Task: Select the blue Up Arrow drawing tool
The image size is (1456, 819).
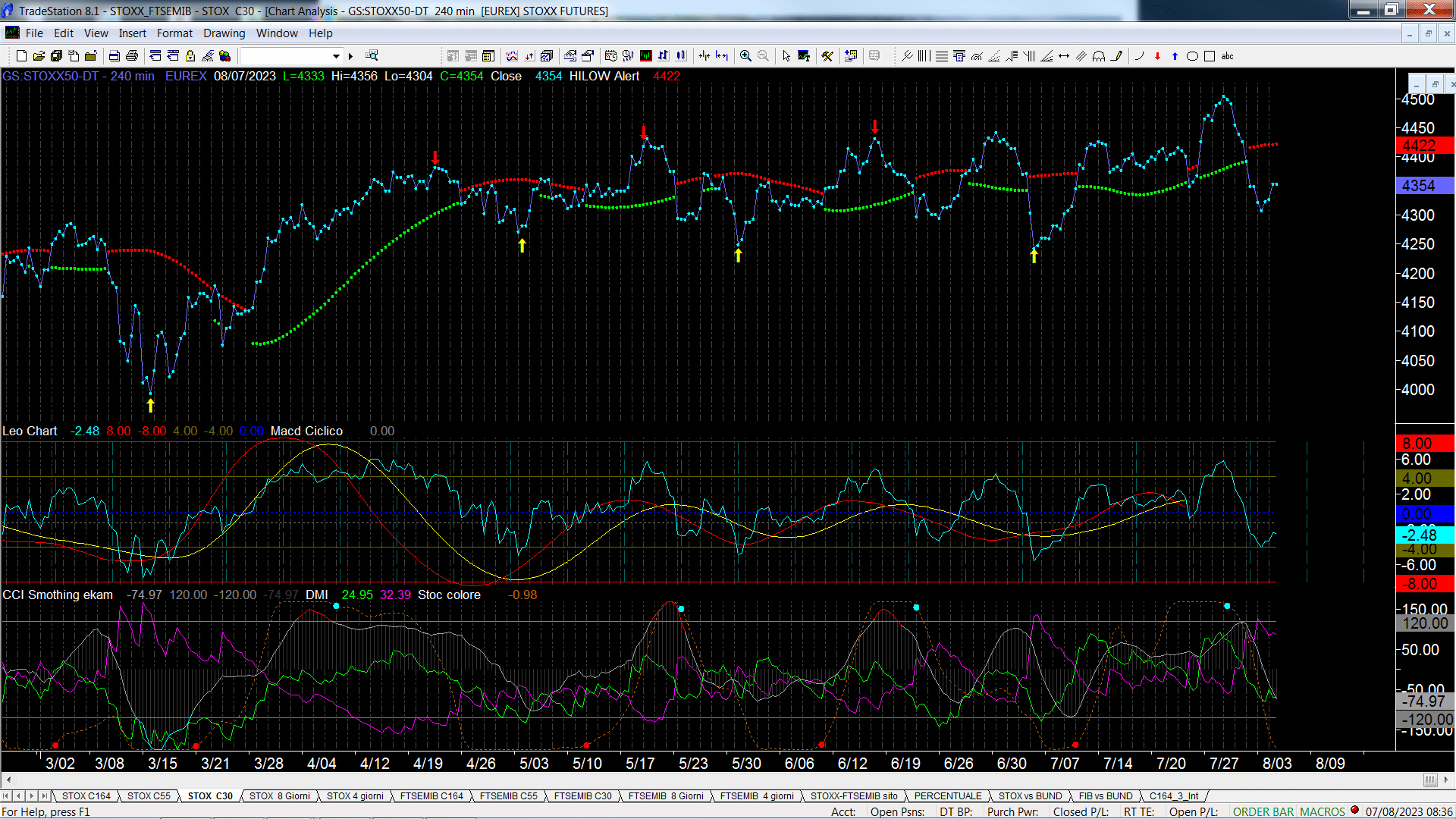Action: 1175,56
